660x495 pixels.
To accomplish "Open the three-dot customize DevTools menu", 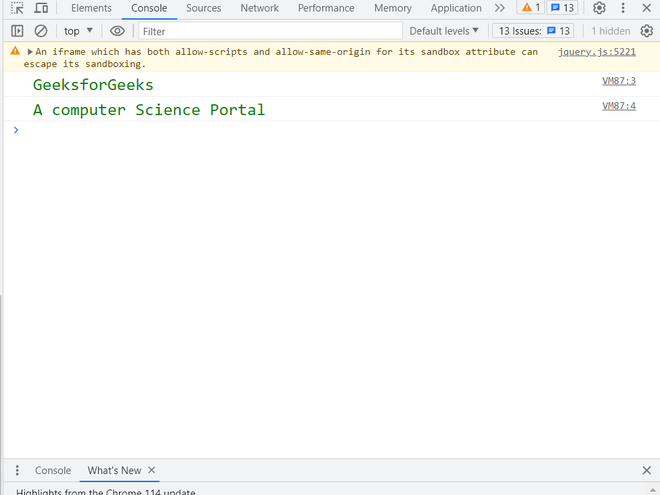I will point(623,8).
